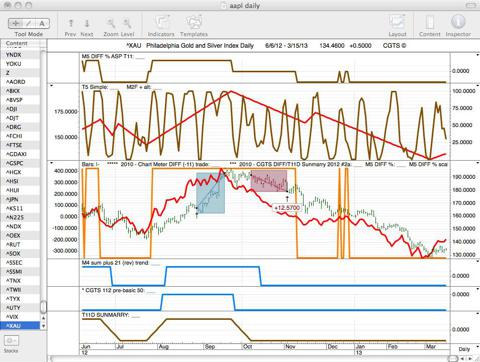The height and width of the screenshot is (362, 480).
Task: Select ^OEX in the symbol list
Action: point(20,235)
